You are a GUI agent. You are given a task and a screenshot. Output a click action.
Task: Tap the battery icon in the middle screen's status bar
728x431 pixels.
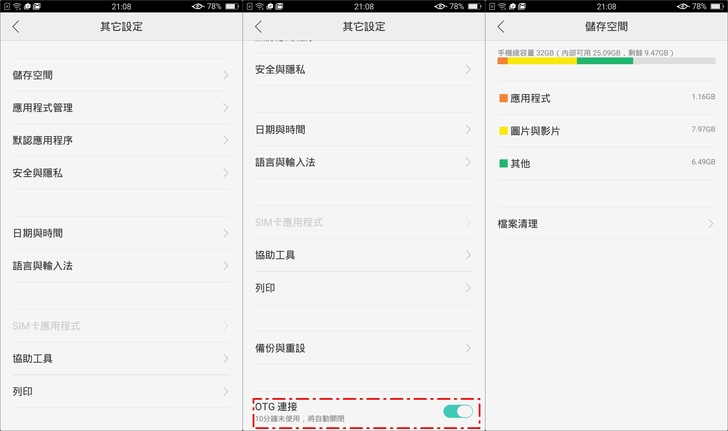(474, 7)
